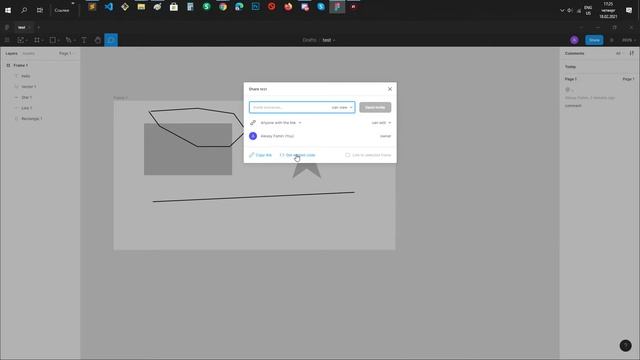Open the 'All' comments filter dropdown
The width and height of the screenshot is (640, 360).
[x=619, y=53]
